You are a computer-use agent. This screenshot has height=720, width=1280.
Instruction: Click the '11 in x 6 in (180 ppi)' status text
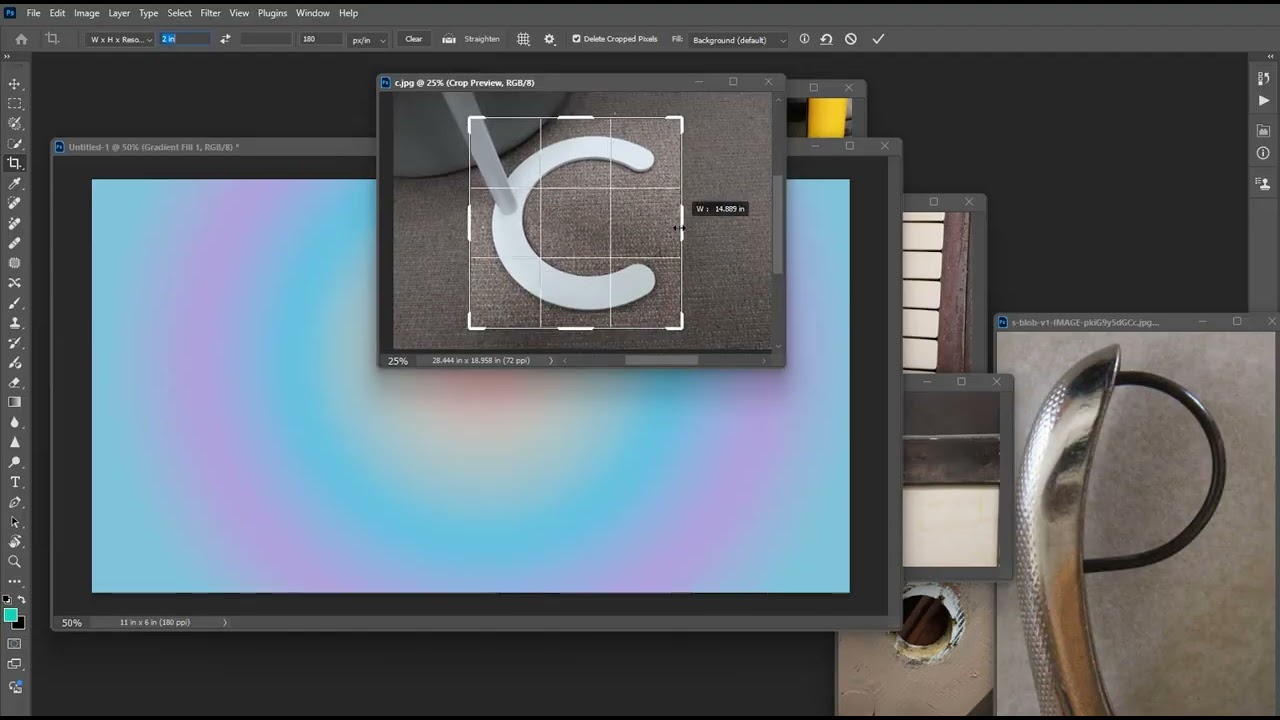point(155,622)
